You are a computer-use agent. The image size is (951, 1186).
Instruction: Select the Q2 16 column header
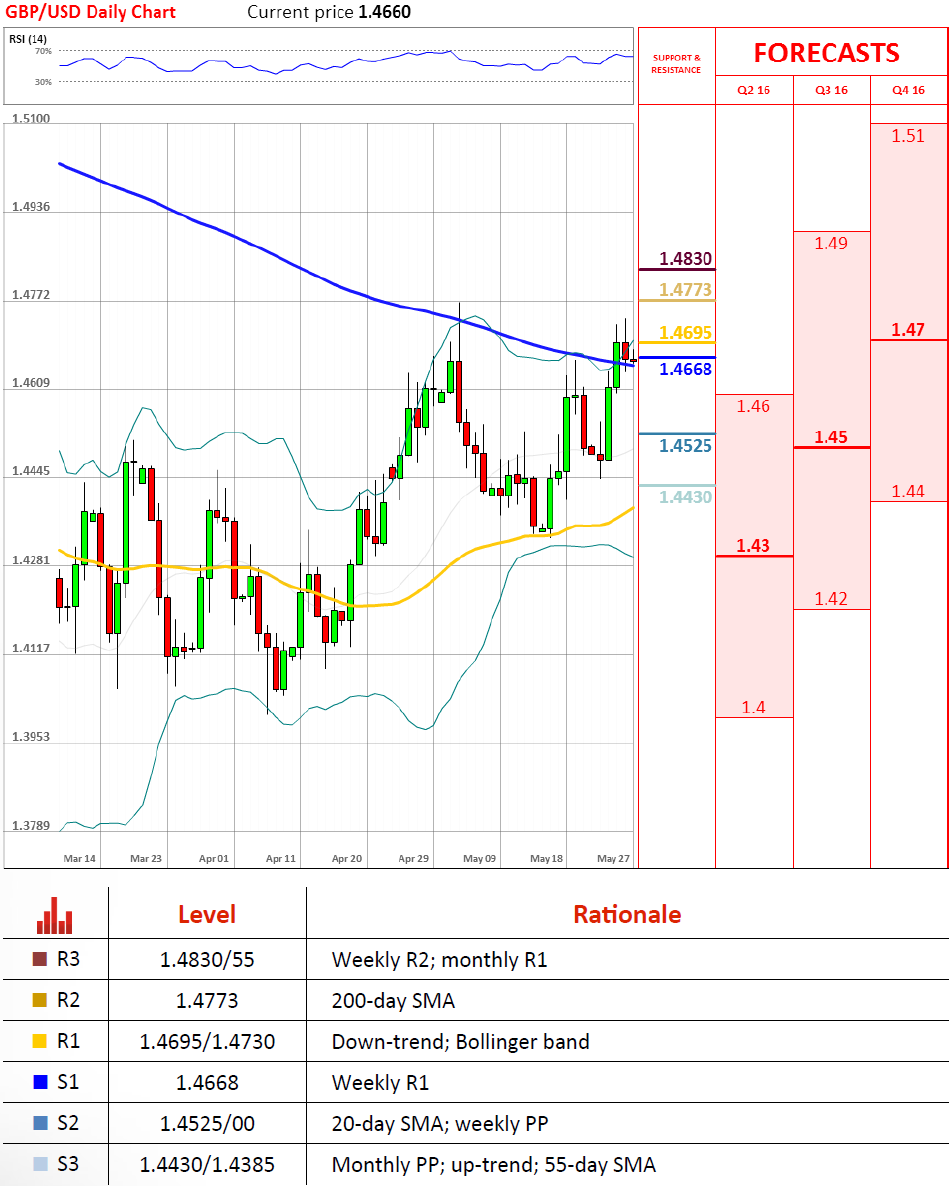(754, 90)
